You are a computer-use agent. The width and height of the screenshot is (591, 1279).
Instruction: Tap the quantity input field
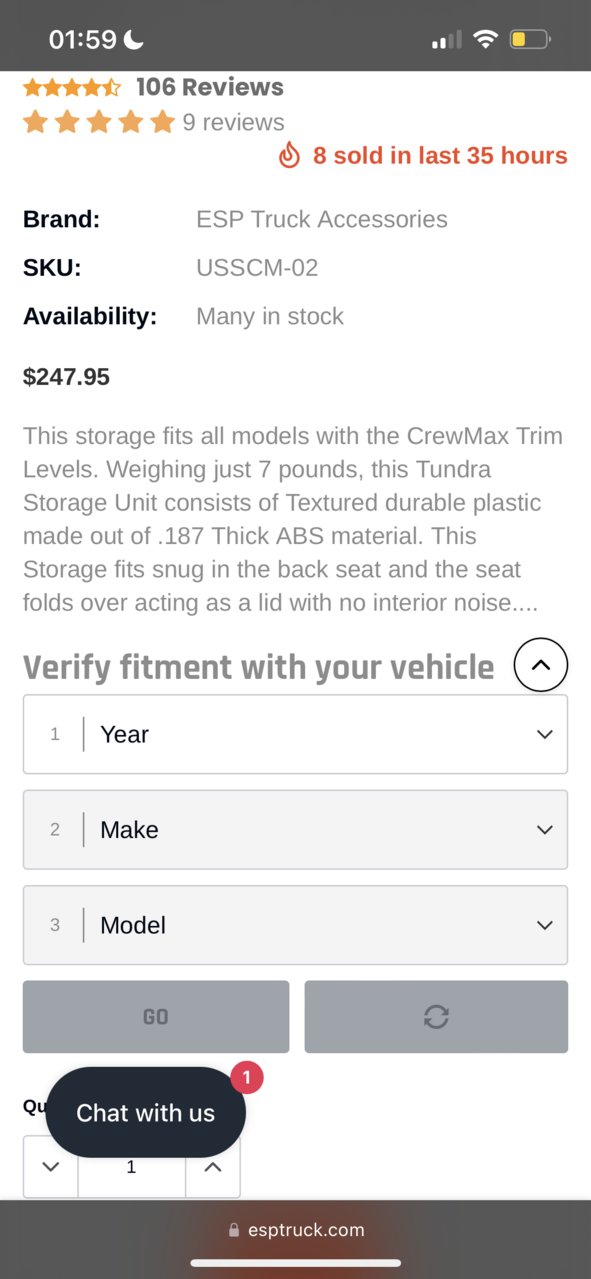(x=132, y=1166)
